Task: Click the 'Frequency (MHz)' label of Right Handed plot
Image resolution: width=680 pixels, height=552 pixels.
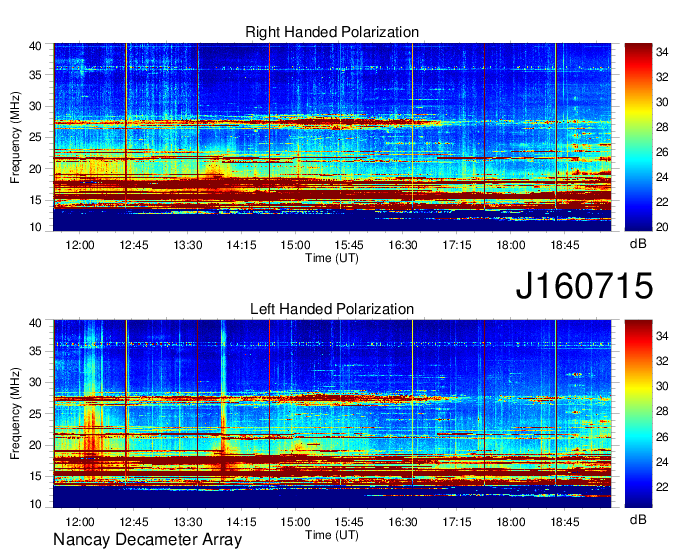Action: point(15,137)
